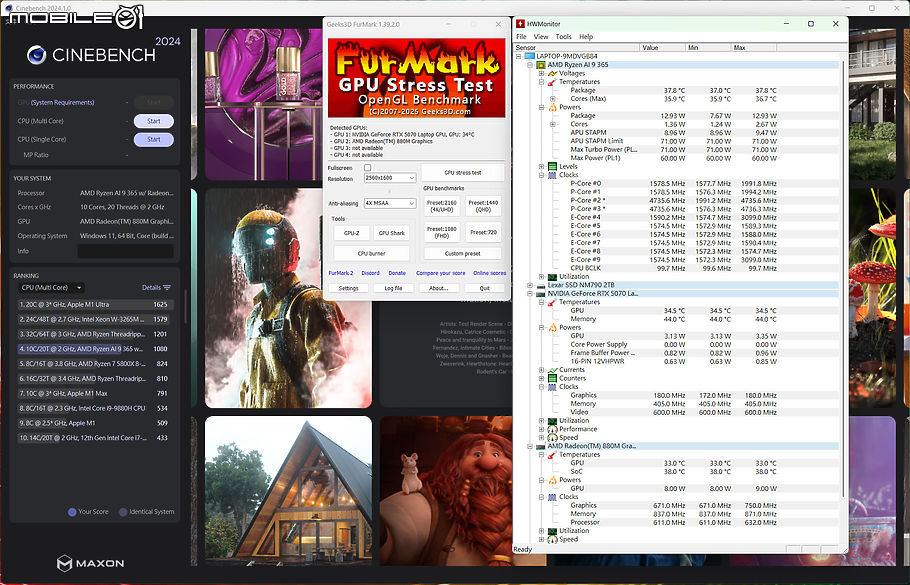Click the thermometer icon under AMD Radeon(TM) 880M
The width and height of the screenshot is (910, 585).
(x=552, y=455)
